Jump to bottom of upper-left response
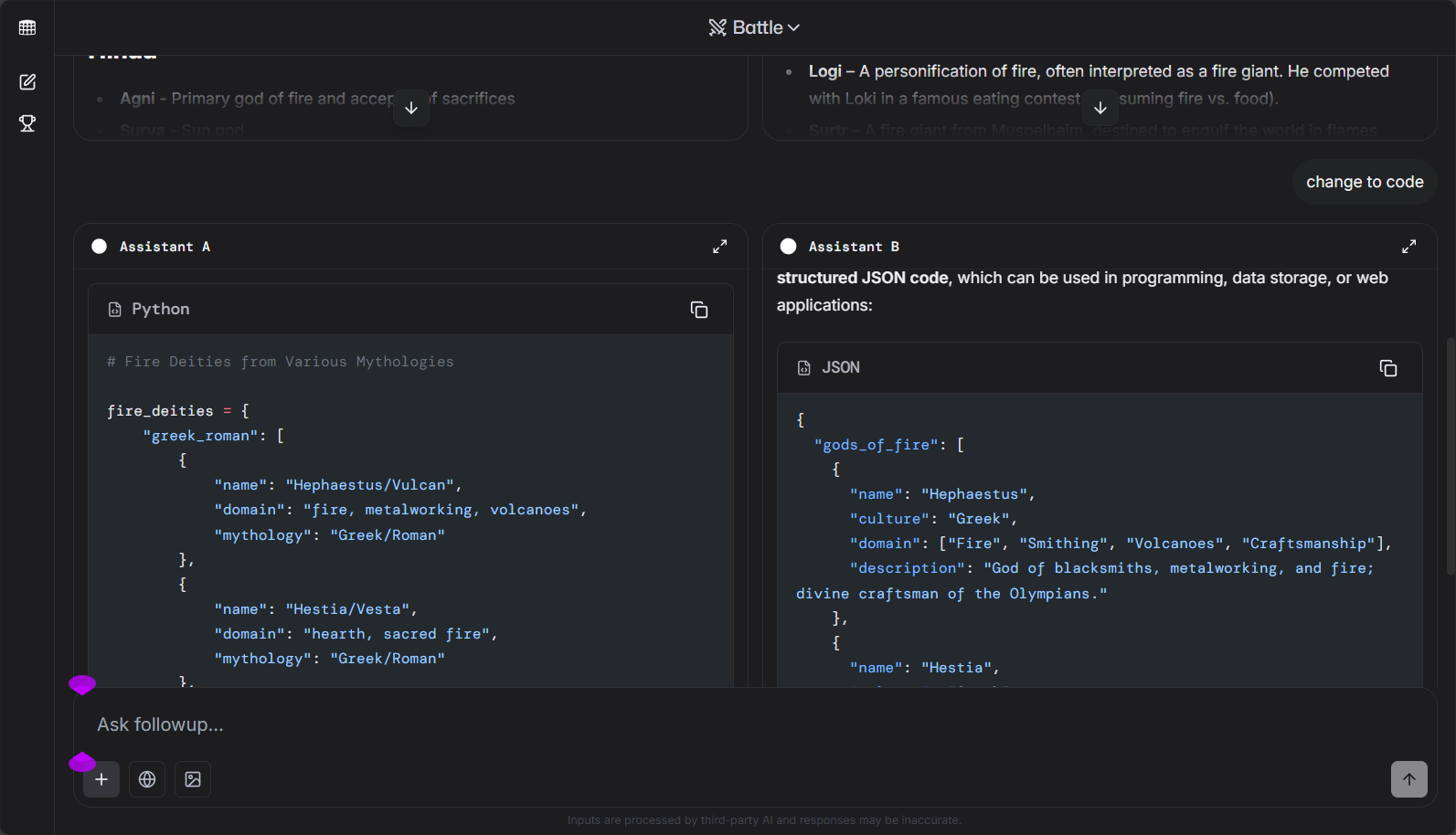Image resolution: width=1456 pixels, height=835 pixels. click(411, 108)
